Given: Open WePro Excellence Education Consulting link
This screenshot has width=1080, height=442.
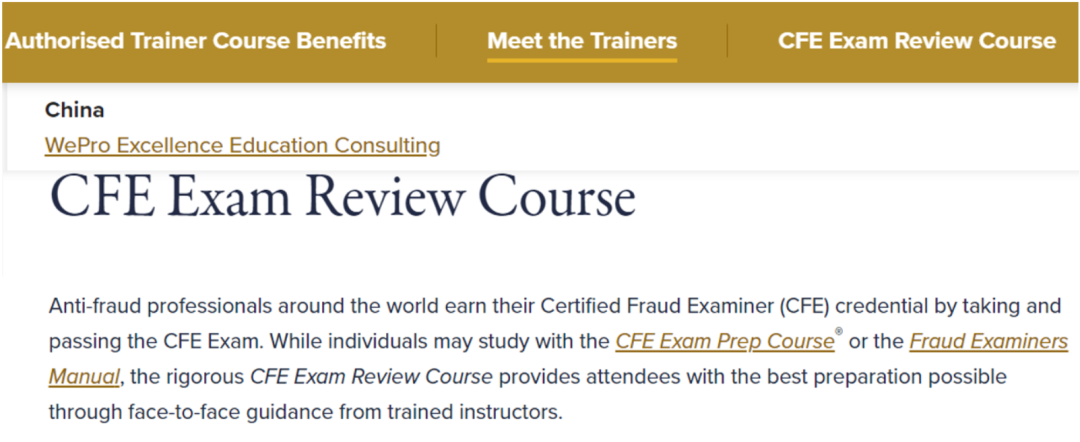Looking at the screenshot, I should 242,145.
